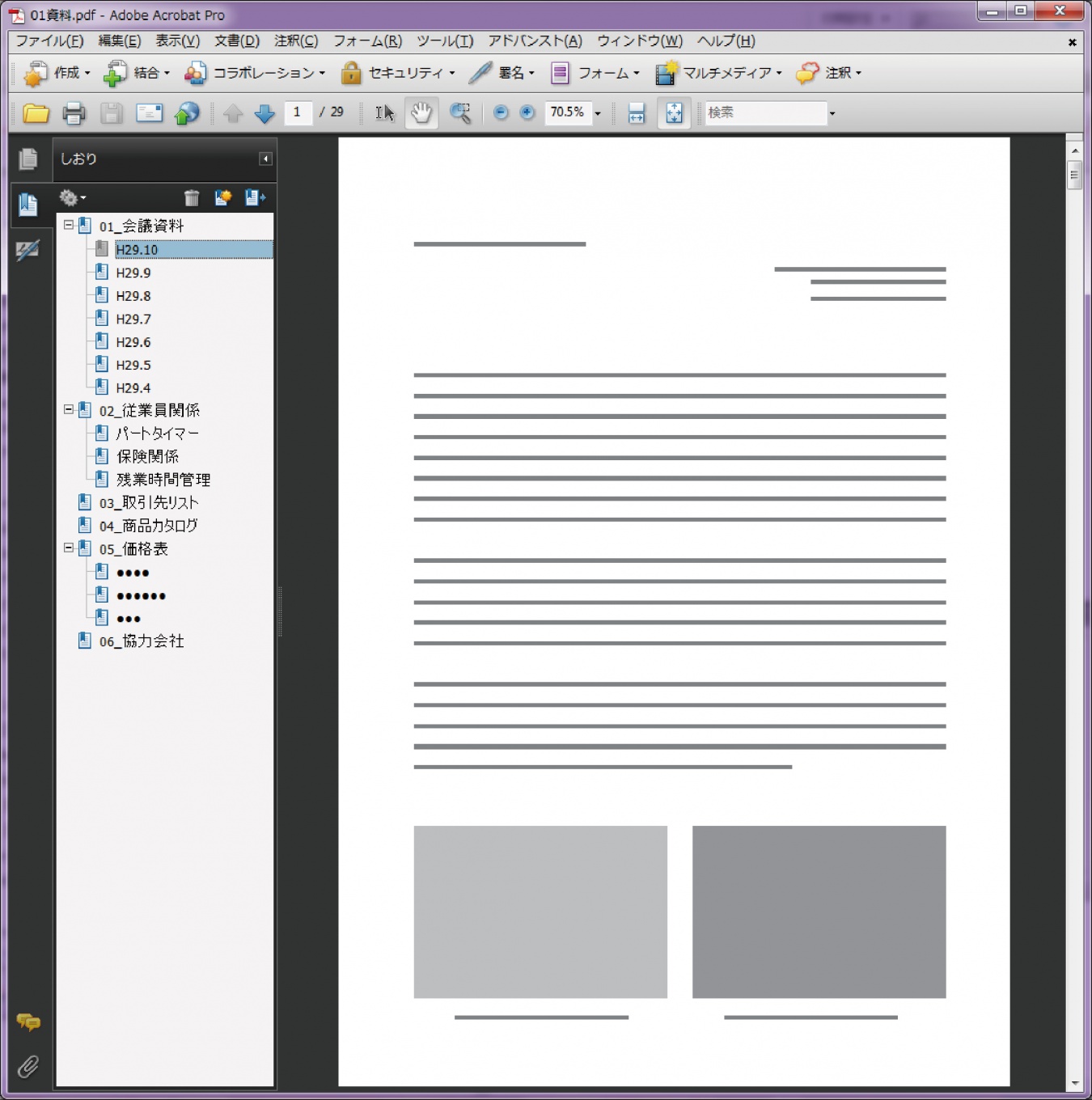Open the Sign (署名) pen button
The height and width of the screenshot is (1100, 1092).
point(502,73)
